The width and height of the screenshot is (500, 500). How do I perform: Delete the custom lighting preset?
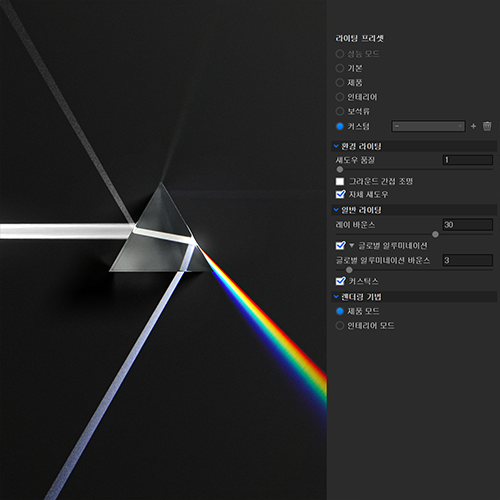[x=487, y=126]
